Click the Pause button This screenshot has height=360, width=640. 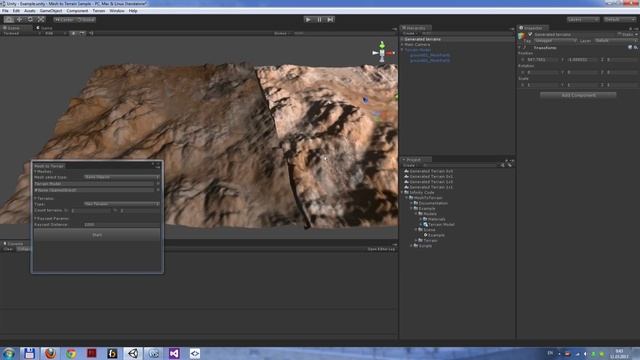point(319,20)
